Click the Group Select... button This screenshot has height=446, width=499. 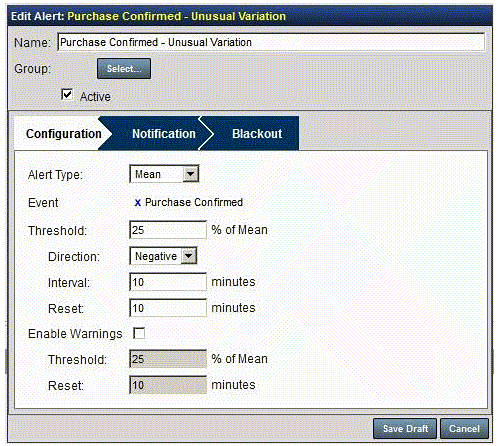[124, 69]
